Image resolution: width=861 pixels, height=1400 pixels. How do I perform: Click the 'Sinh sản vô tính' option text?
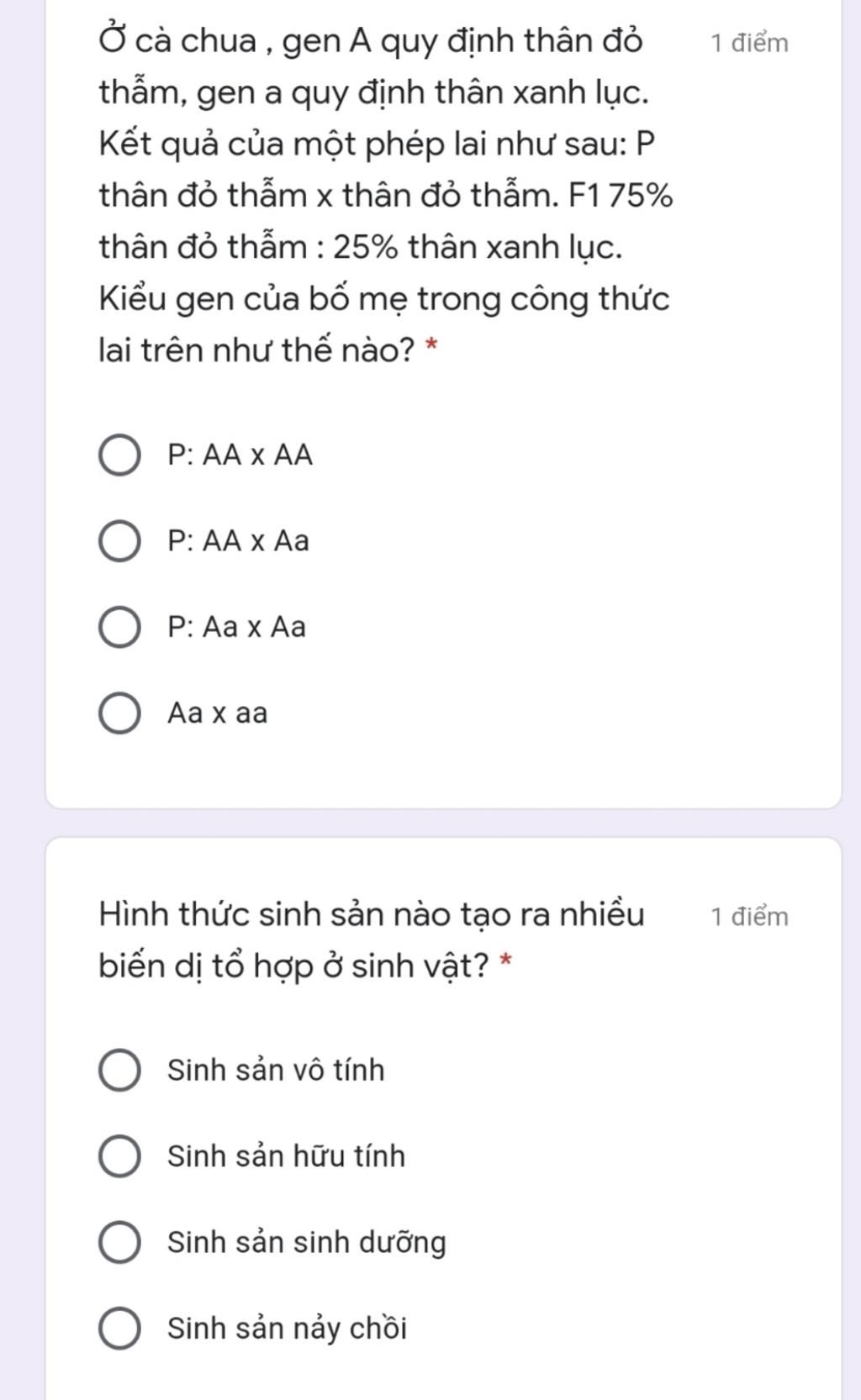[276, 1071]
